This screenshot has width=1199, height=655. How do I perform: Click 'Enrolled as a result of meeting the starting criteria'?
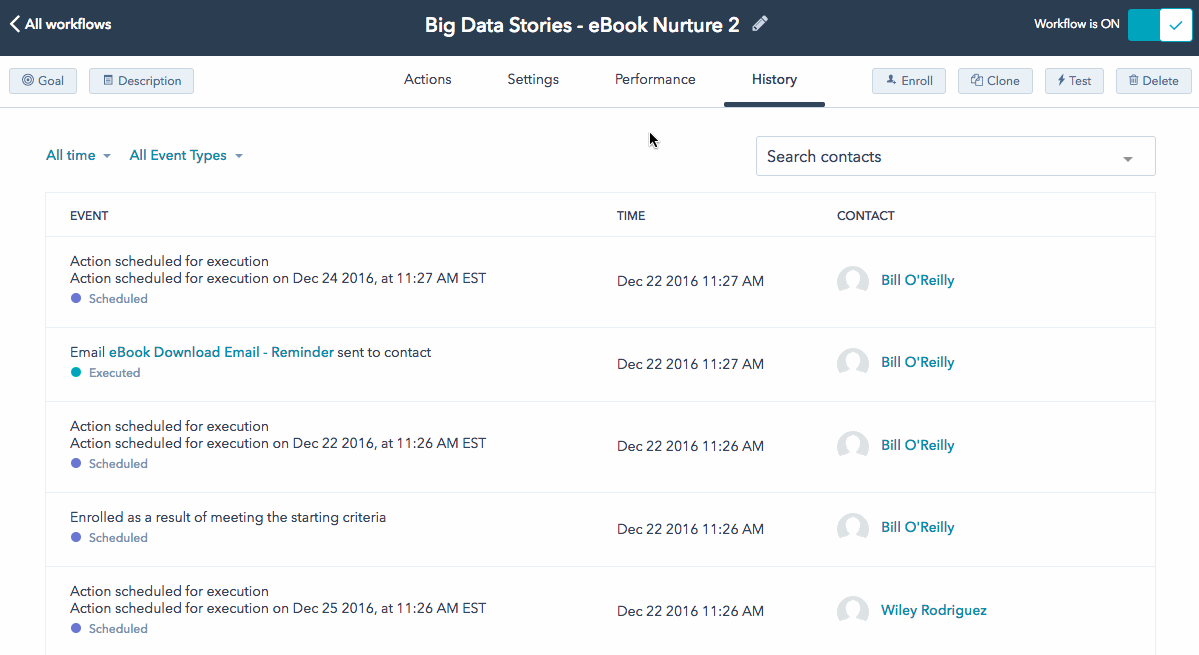[228, 517]
